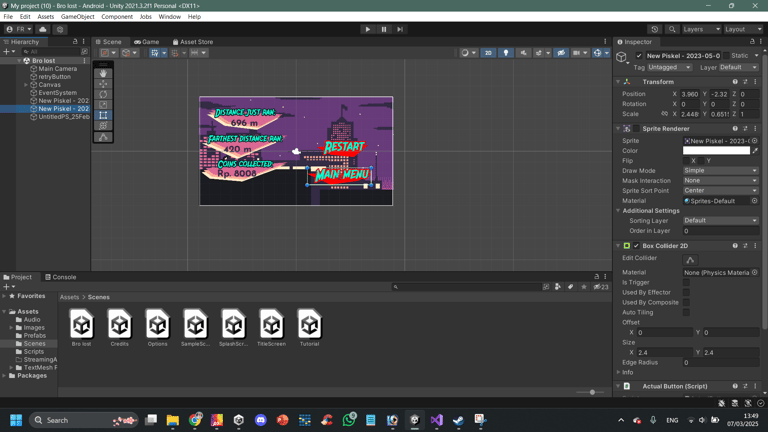Open Undo History icon in top toolbar

pyautogui.click(x=655, y=29)
